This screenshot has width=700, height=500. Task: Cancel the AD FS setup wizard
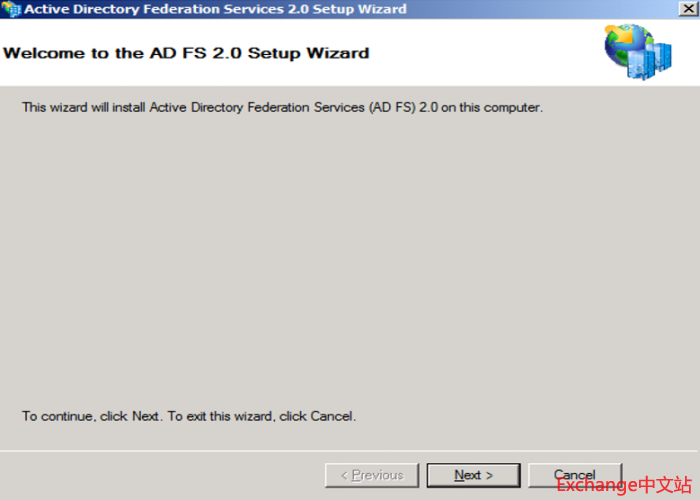[574, 474]
